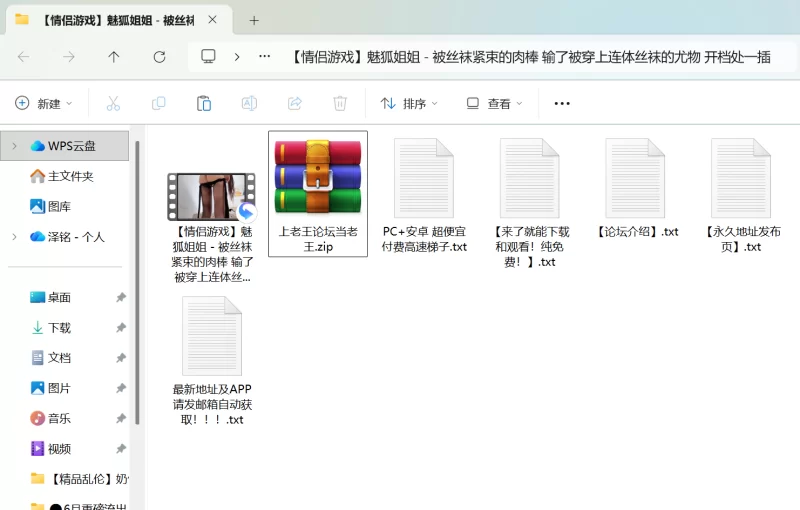The height and width of the screenshot is (510, 800).
Task: Navigate back with the left arrow
Action: click(24, 57)
